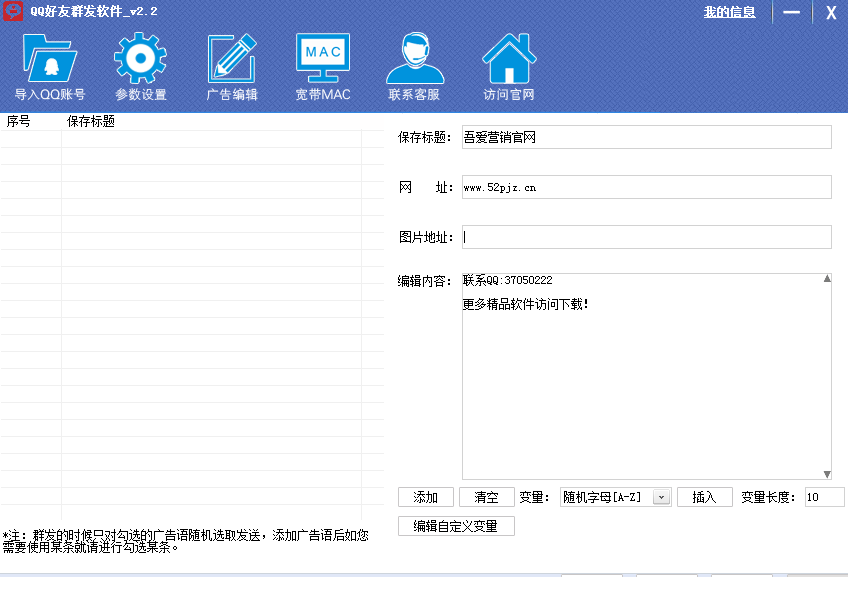Click 编辑自定义变量 button
The width and height of the screenshot is (848, 600).
point(456,526)
